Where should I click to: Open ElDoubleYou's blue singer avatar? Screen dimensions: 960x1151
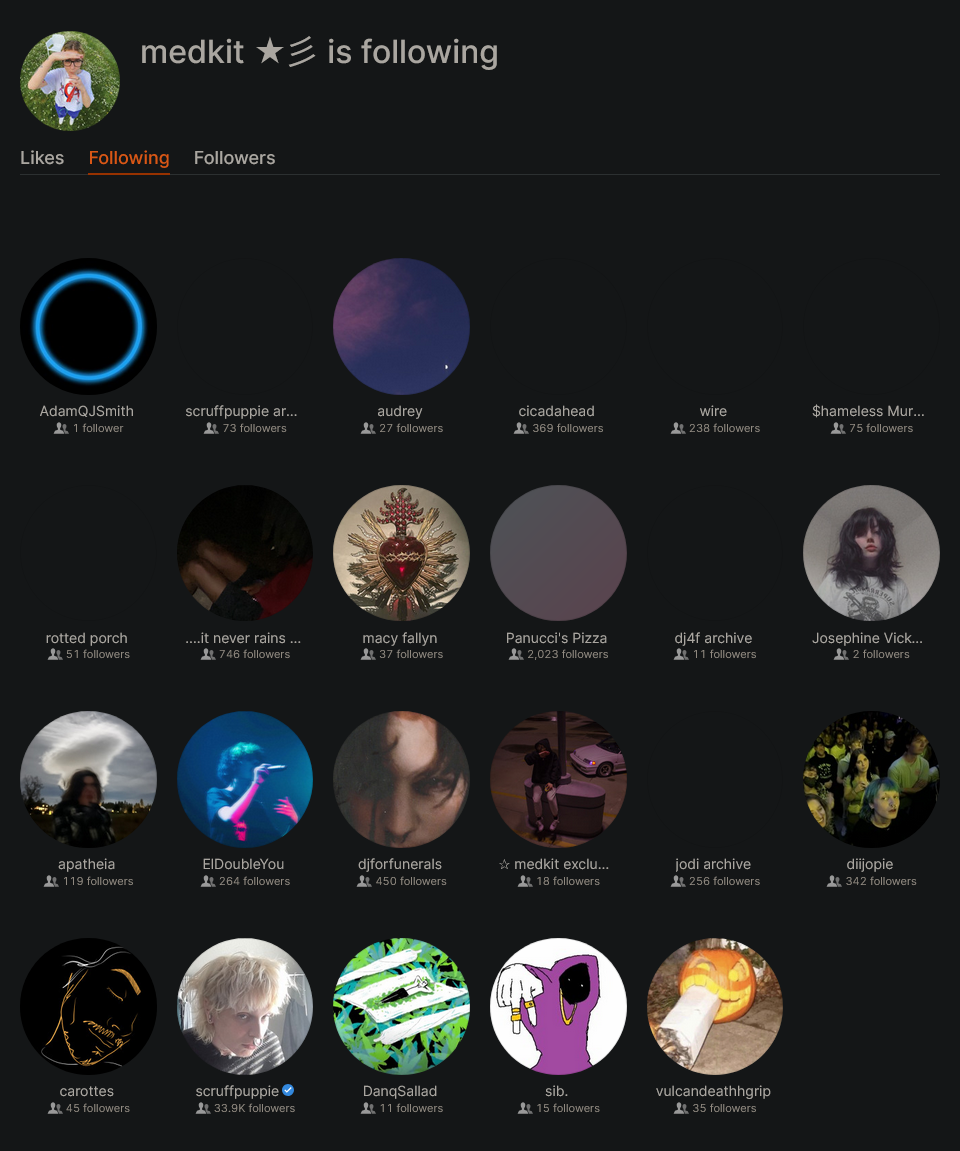[244, 779]
